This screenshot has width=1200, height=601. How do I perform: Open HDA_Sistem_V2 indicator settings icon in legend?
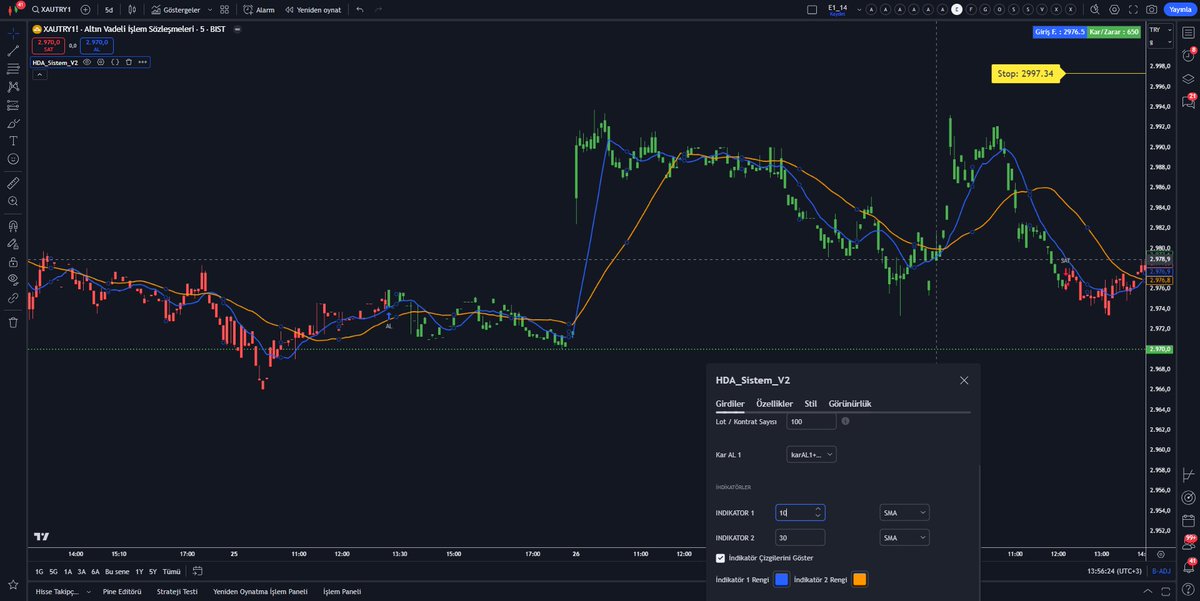(x=101, y=62)
